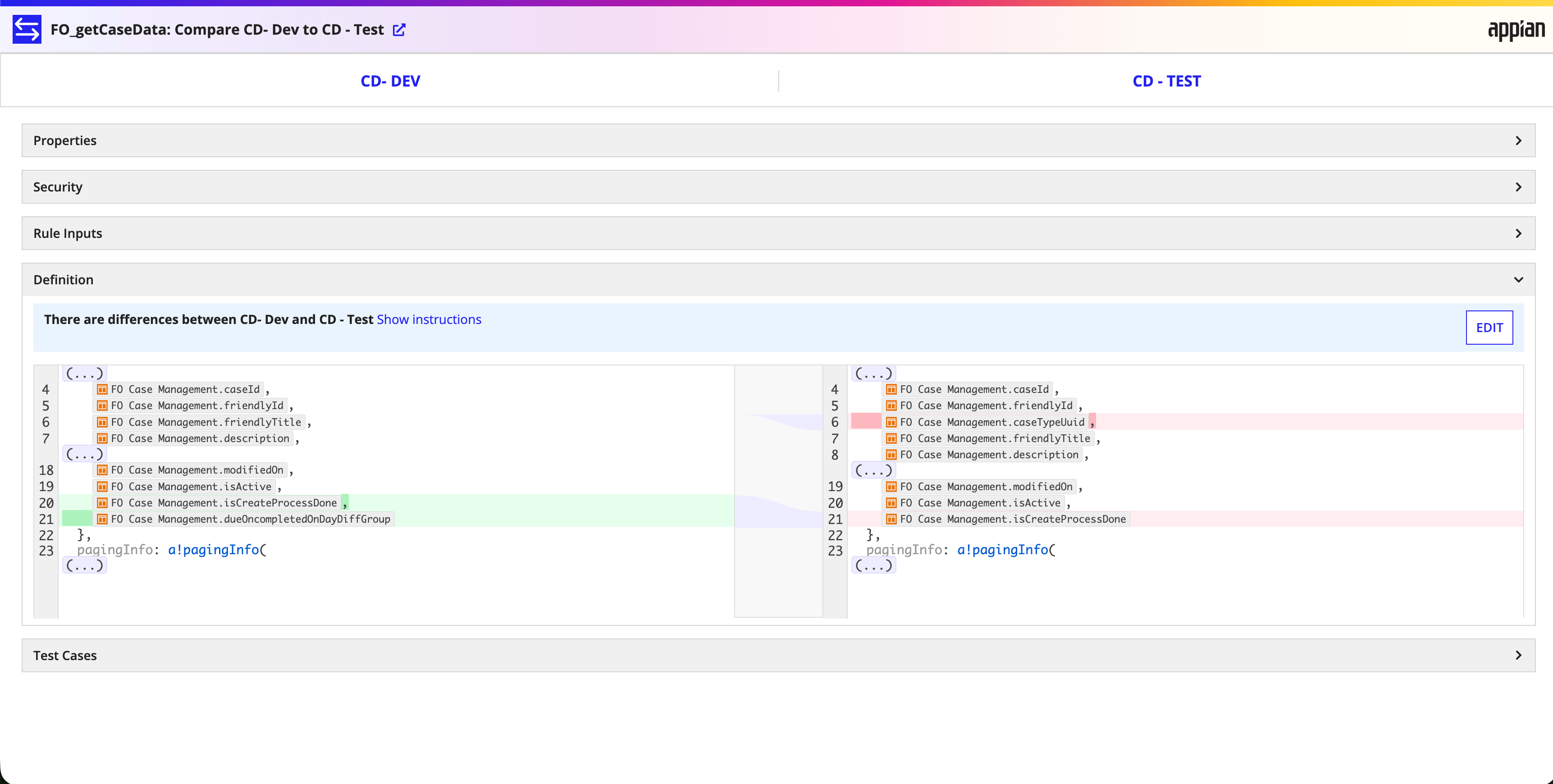Click record field icon for friendlyId in CD-Dev
The height and width of the screenshot is (784, 1553).
click(x=102, y=406)
